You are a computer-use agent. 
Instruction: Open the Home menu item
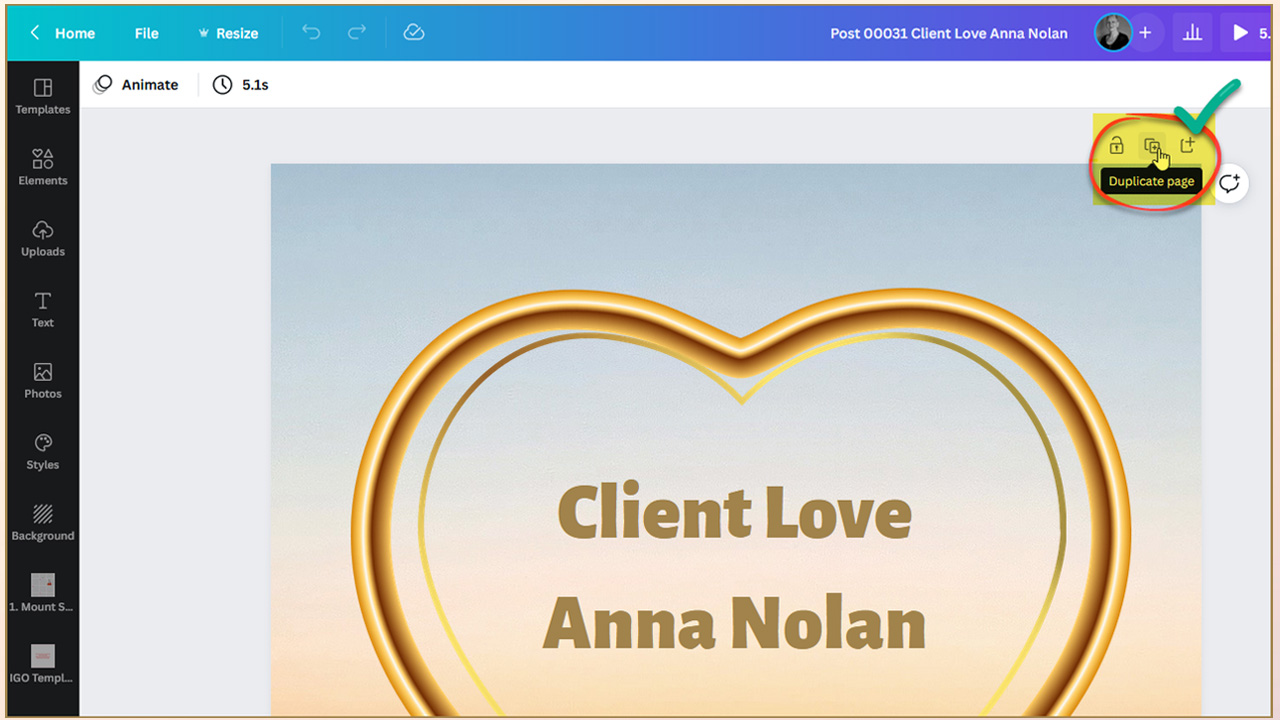pyautogui.click(x=75, y=33)
